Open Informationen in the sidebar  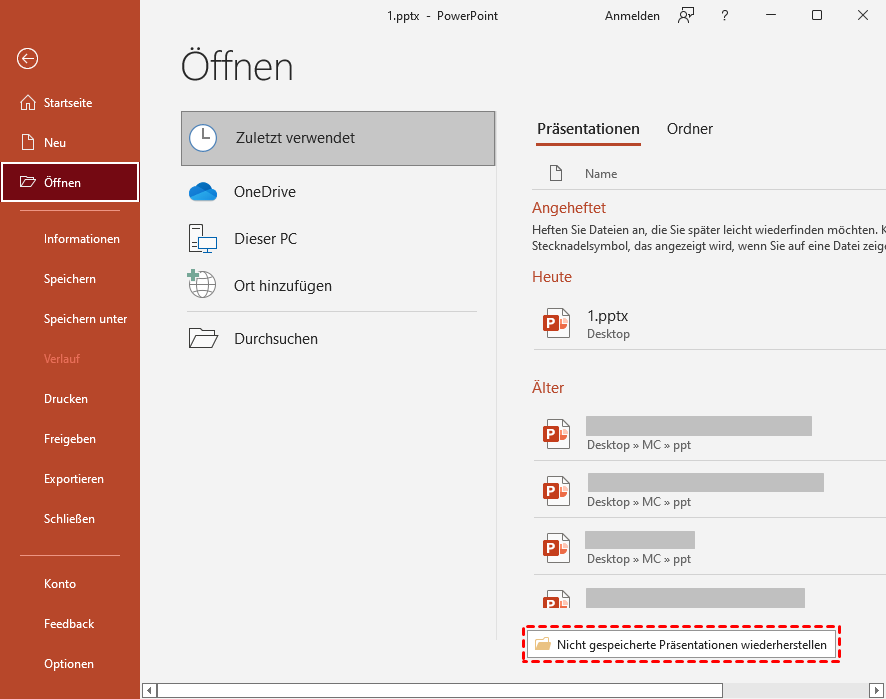pos(82,239)
